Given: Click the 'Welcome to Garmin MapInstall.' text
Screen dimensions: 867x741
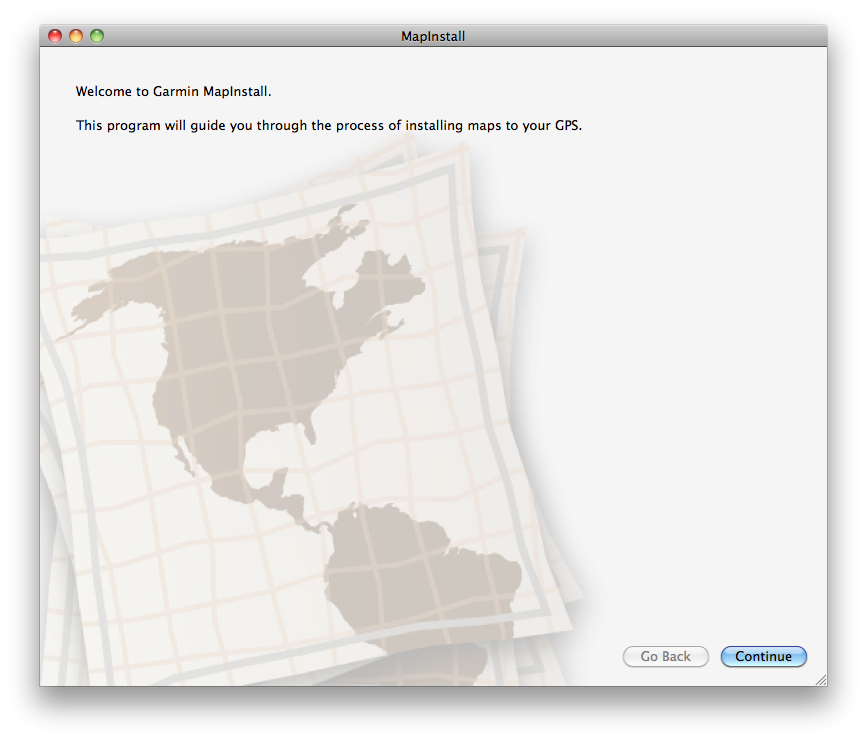Looking at the screenshot, I should click(174, 91).
